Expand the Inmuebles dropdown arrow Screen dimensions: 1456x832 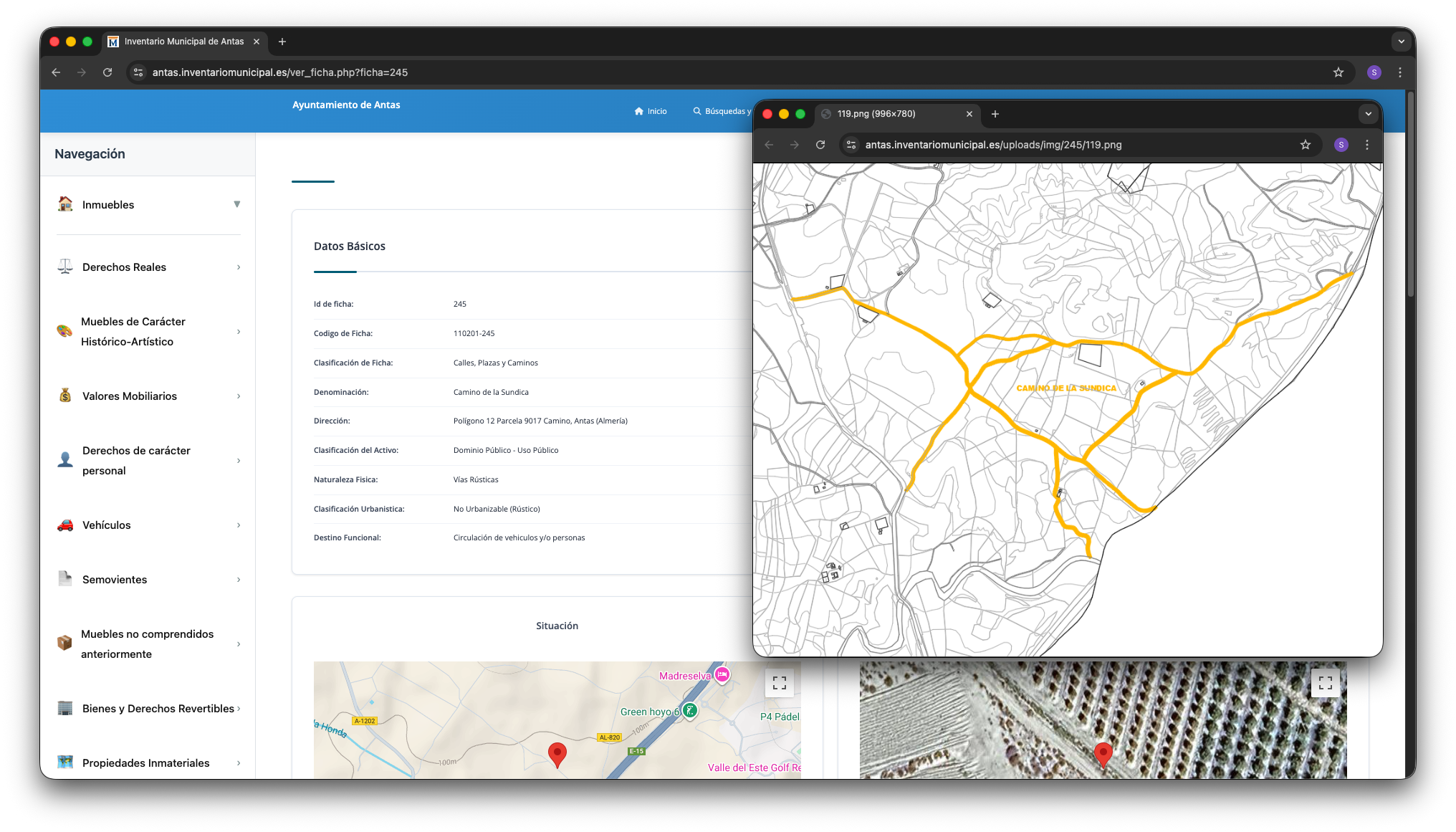(x=237, y=204)
